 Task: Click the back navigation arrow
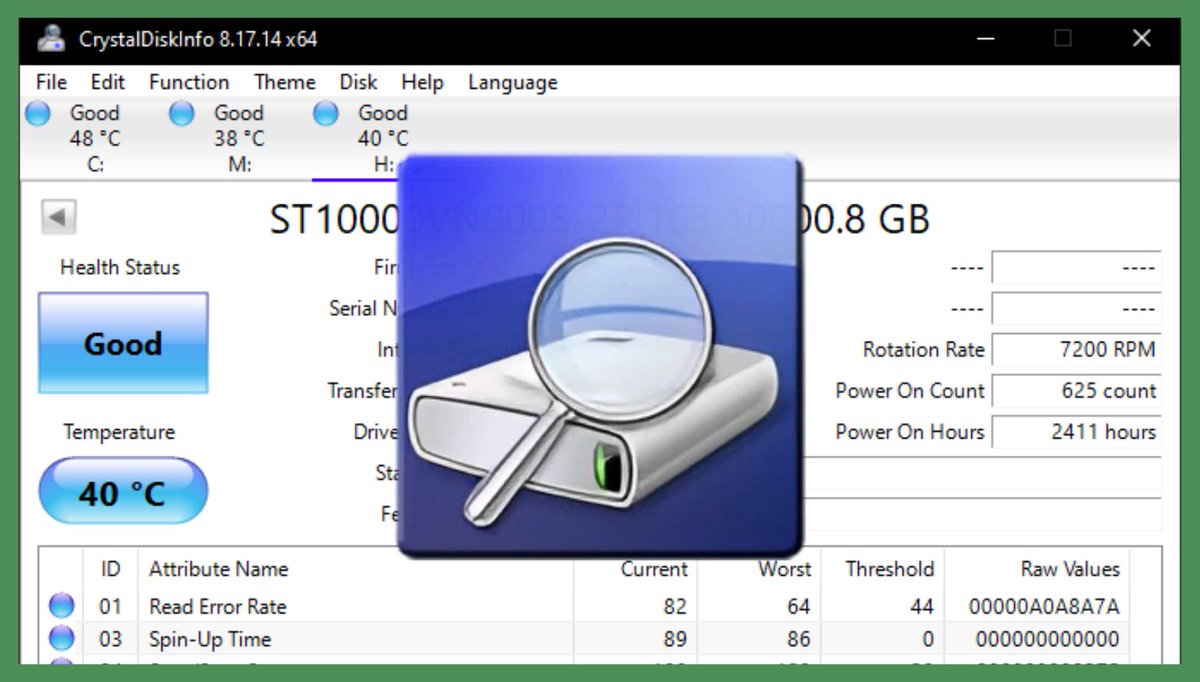pos(57,216)
